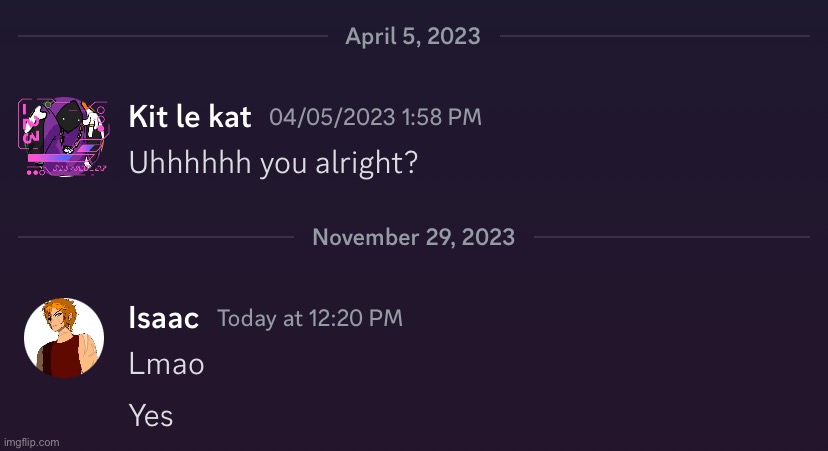Open the Kit le kat username
Viewport: 828px width, 451px height.
tap(190, 117)
